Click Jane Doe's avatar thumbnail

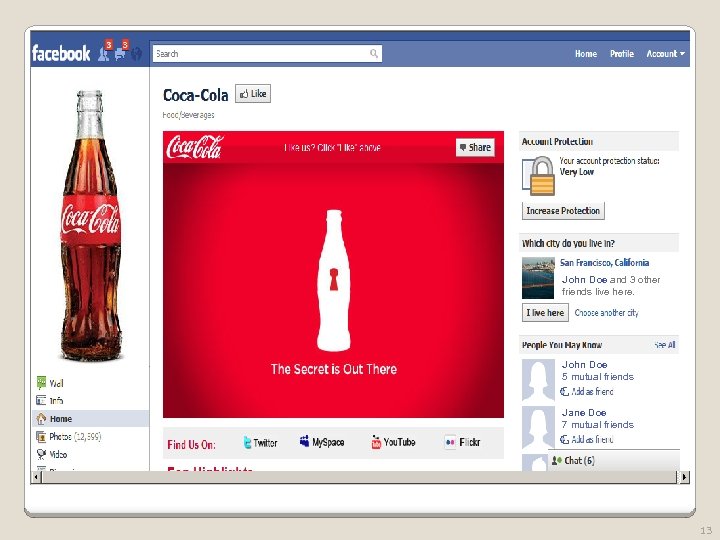[x=538, y=428]
